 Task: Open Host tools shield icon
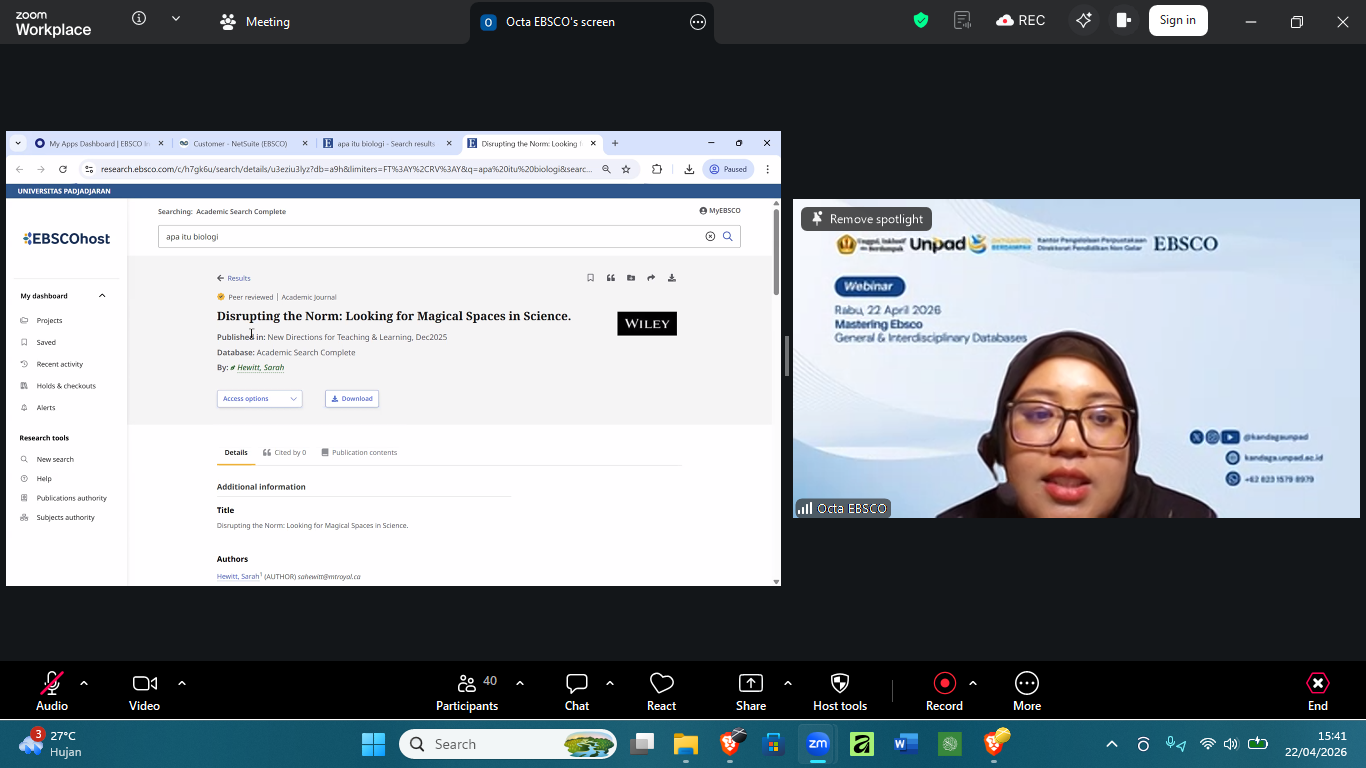840,683
